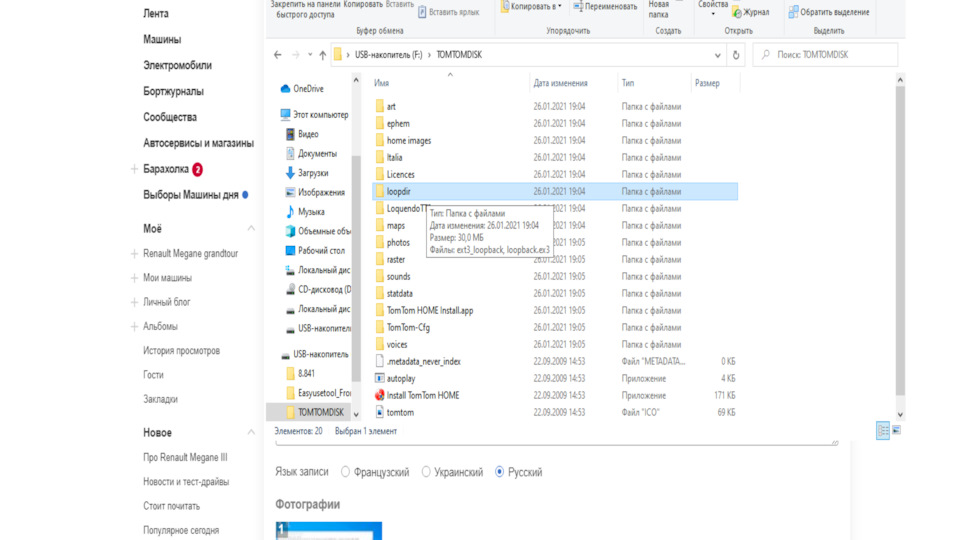Sort files by the Тип column

tap(628, 83)
